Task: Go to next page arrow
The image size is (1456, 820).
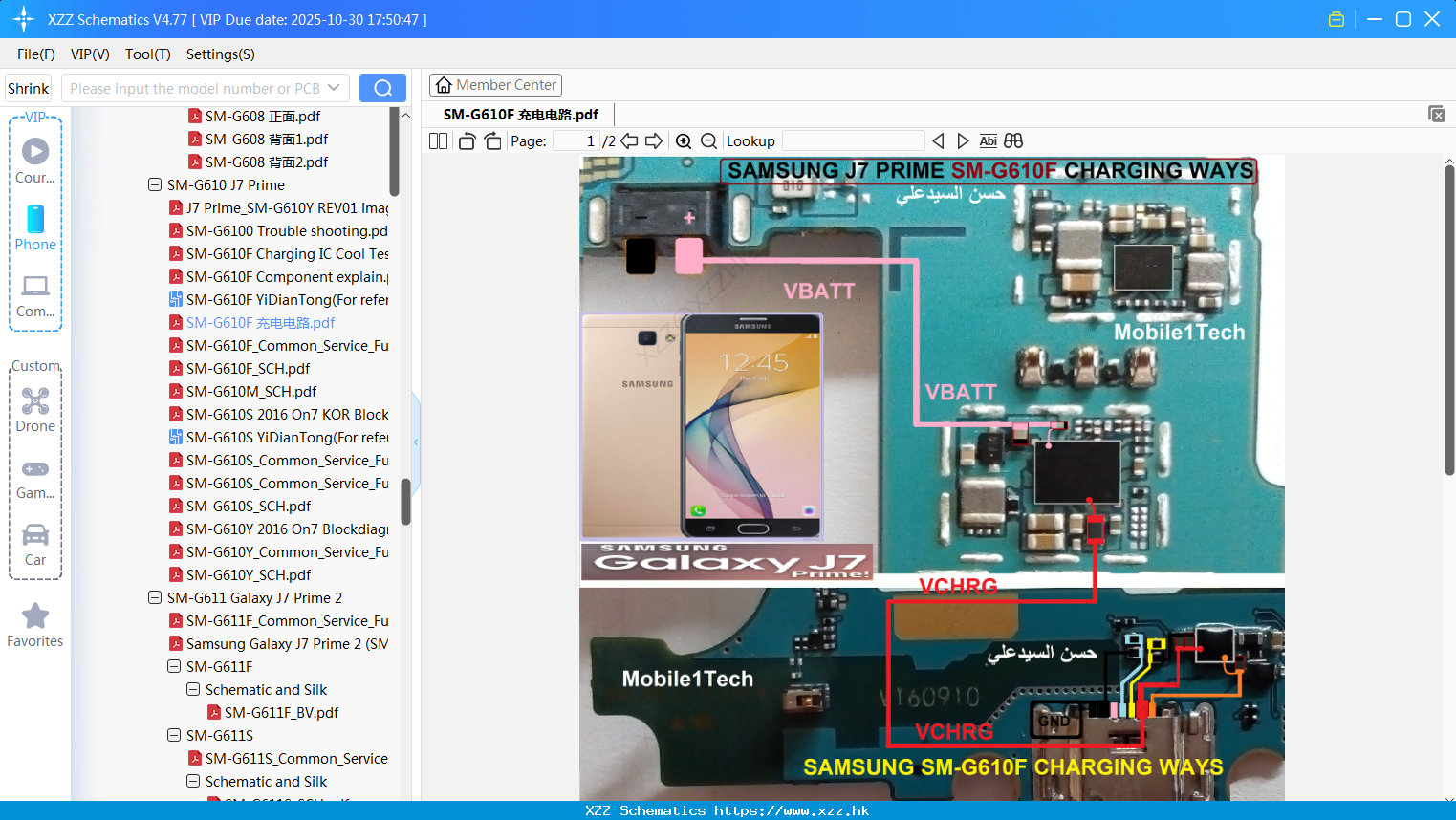Action: pyautogui.click(x=654, y=140)
